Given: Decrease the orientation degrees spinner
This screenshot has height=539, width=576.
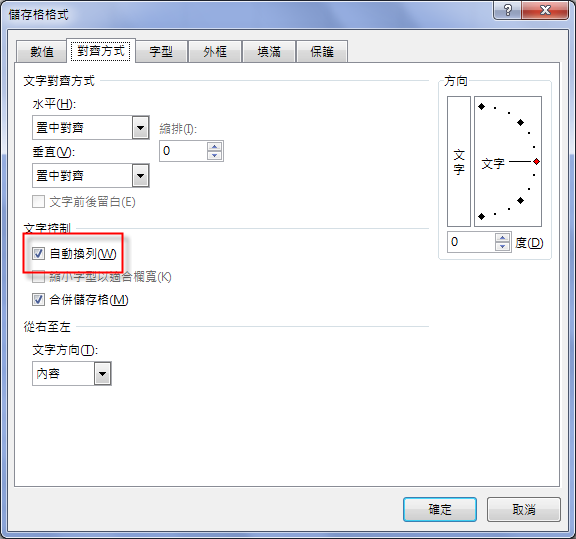Looking at the screenshot, I should 502,247.
